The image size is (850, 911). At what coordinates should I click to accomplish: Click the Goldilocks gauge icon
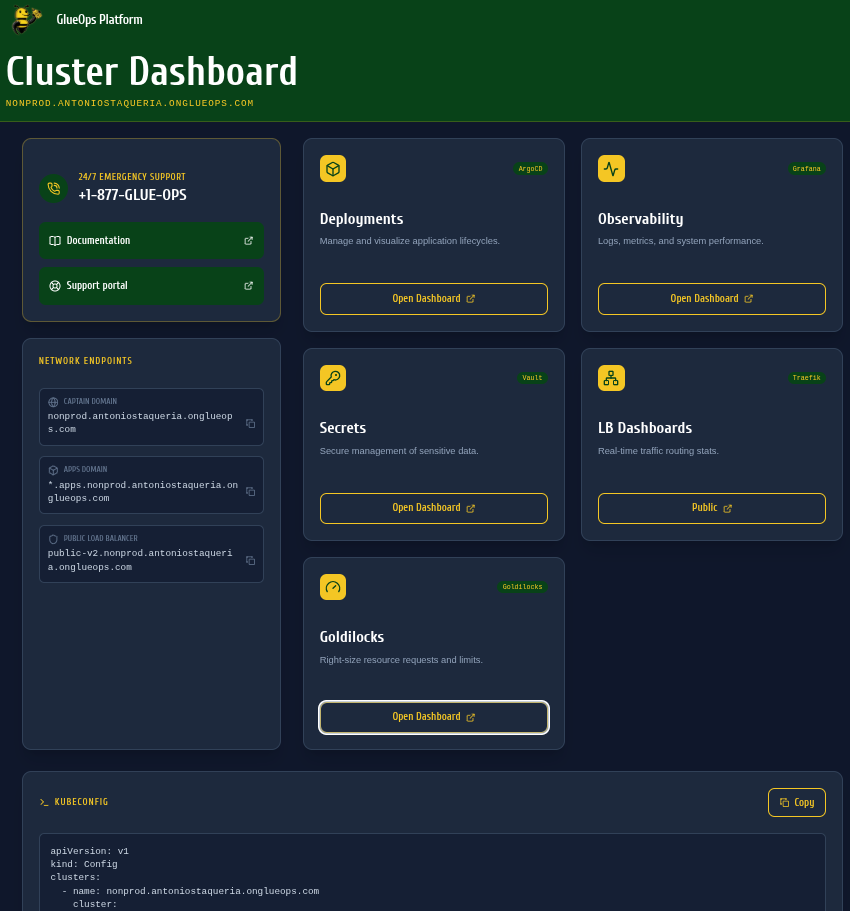[333, 587]
